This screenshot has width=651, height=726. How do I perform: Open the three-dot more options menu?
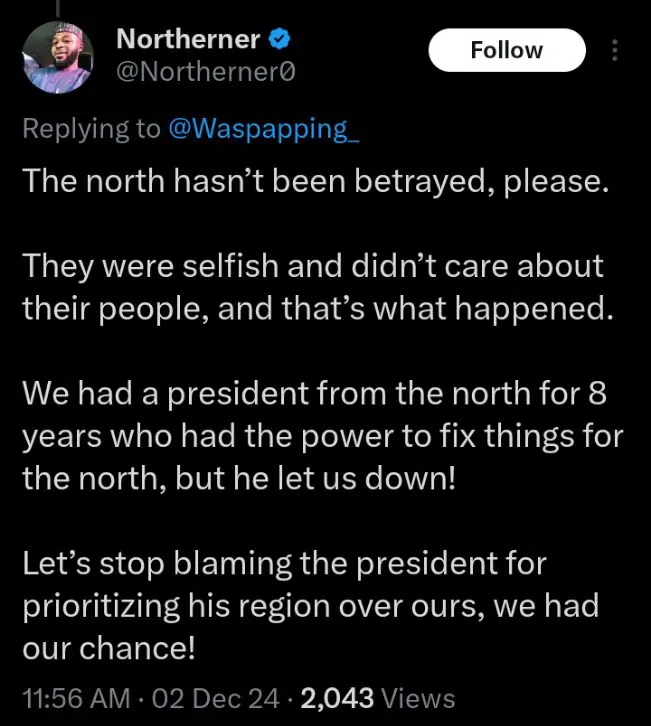click(615, 51)
